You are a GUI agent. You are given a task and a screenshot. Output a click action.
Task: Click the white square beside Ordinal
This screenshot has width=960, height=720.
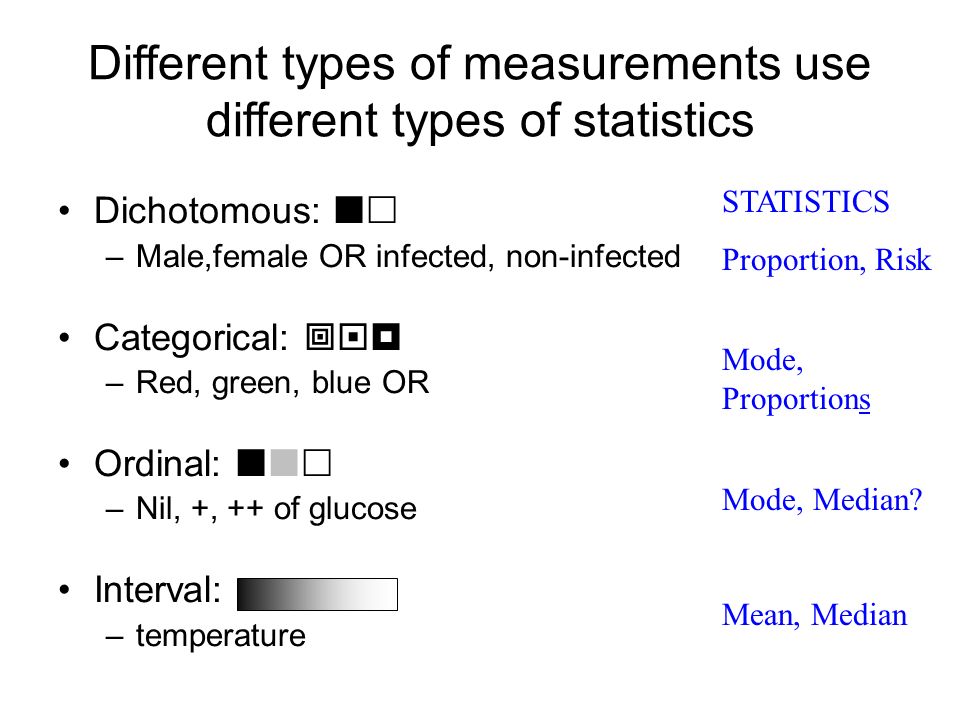pos(317,463)
